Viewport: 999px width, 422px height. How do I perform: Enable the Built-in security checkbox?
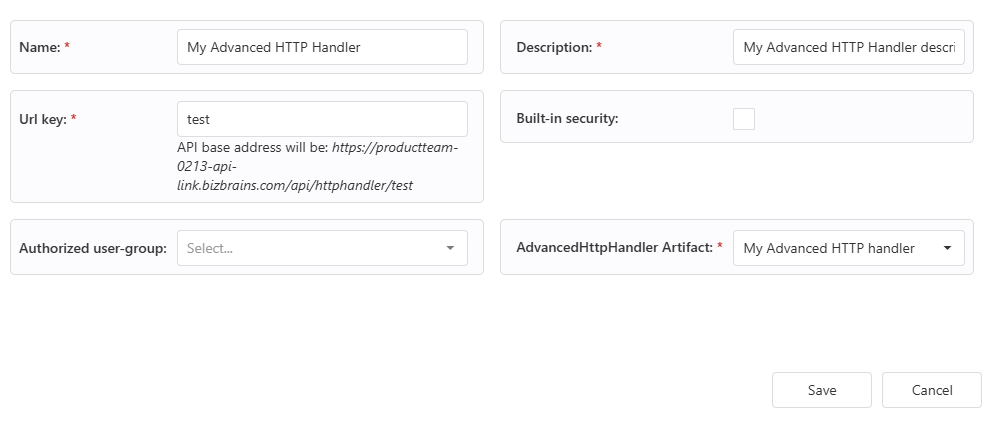(x=744, y=119)
